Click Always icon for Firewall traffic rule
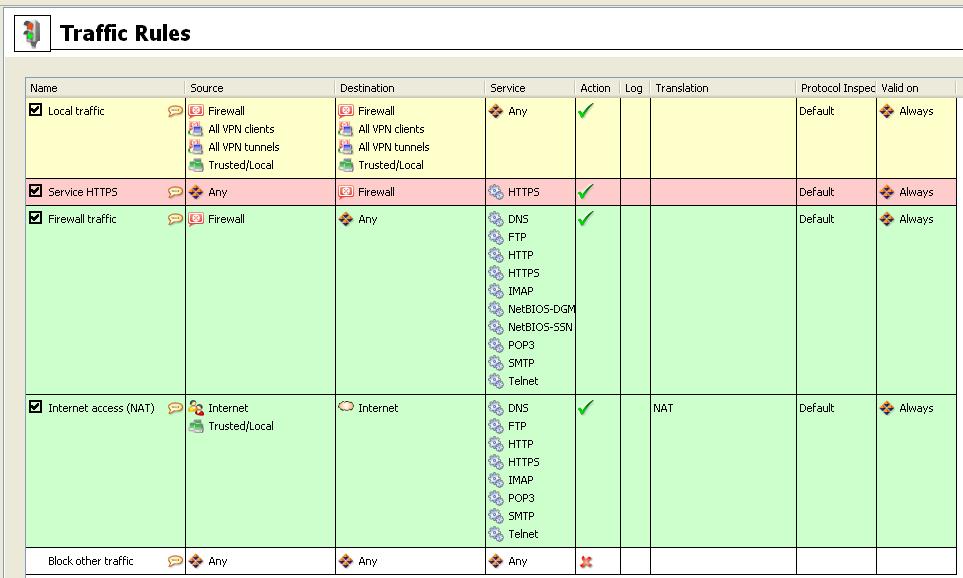Screen dimensions: 963x578 tap(887, 219)
